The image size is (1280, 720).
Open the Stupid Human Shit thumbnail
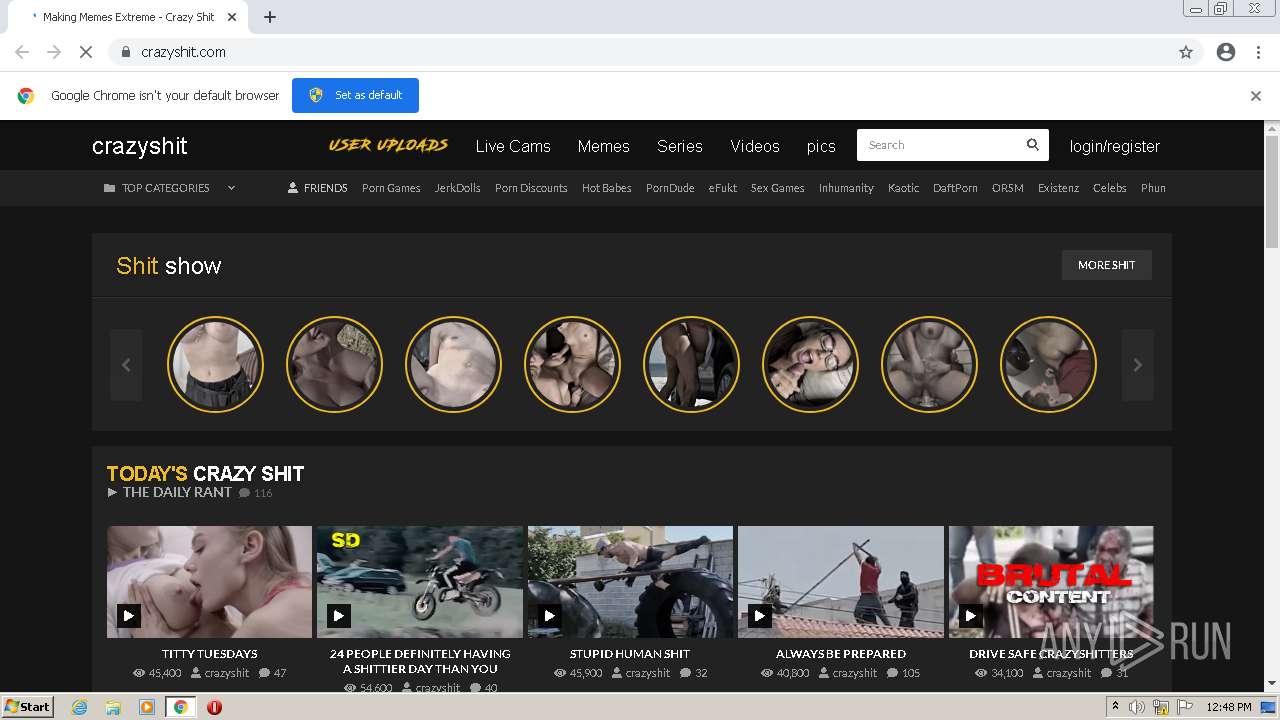pos(630,582)
